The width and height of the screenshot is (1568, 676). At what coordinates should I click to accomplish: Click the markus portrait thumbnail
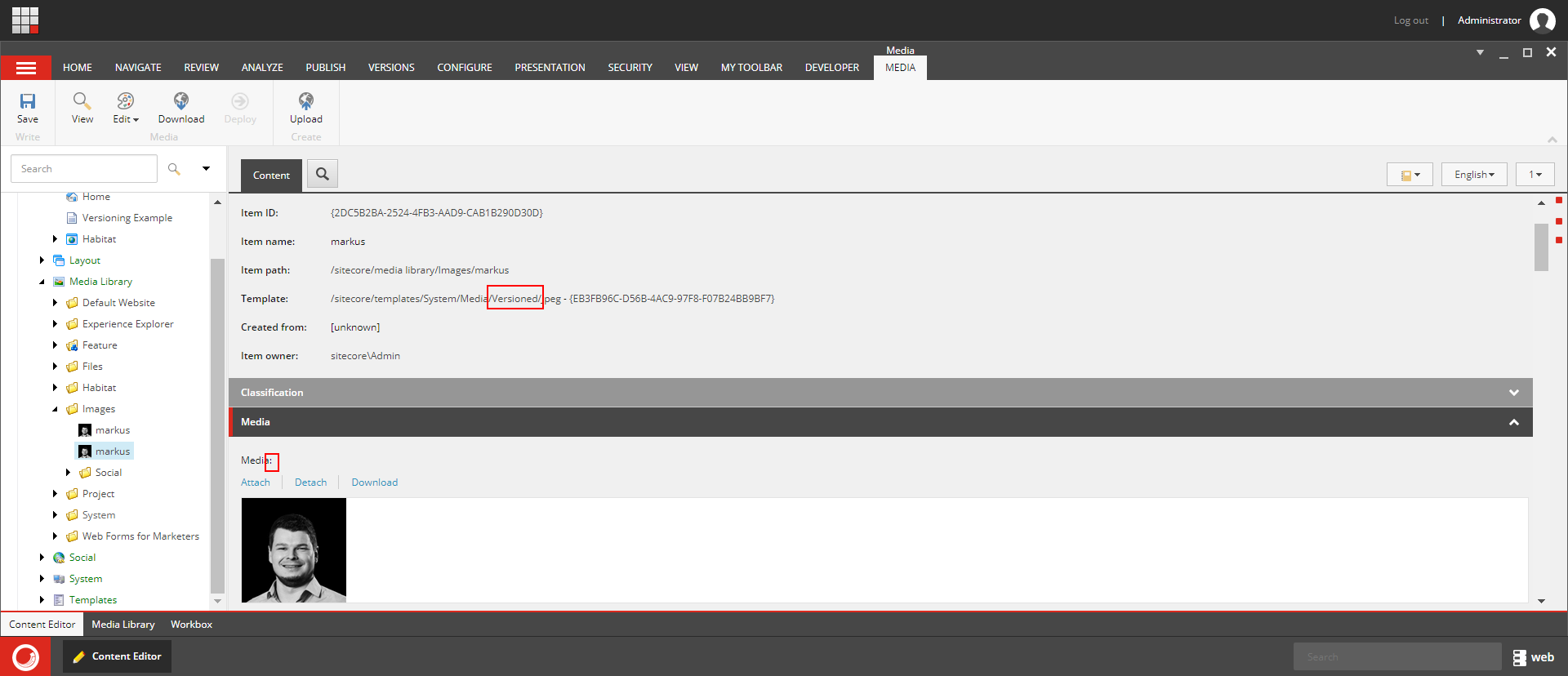tap(294, 550)
